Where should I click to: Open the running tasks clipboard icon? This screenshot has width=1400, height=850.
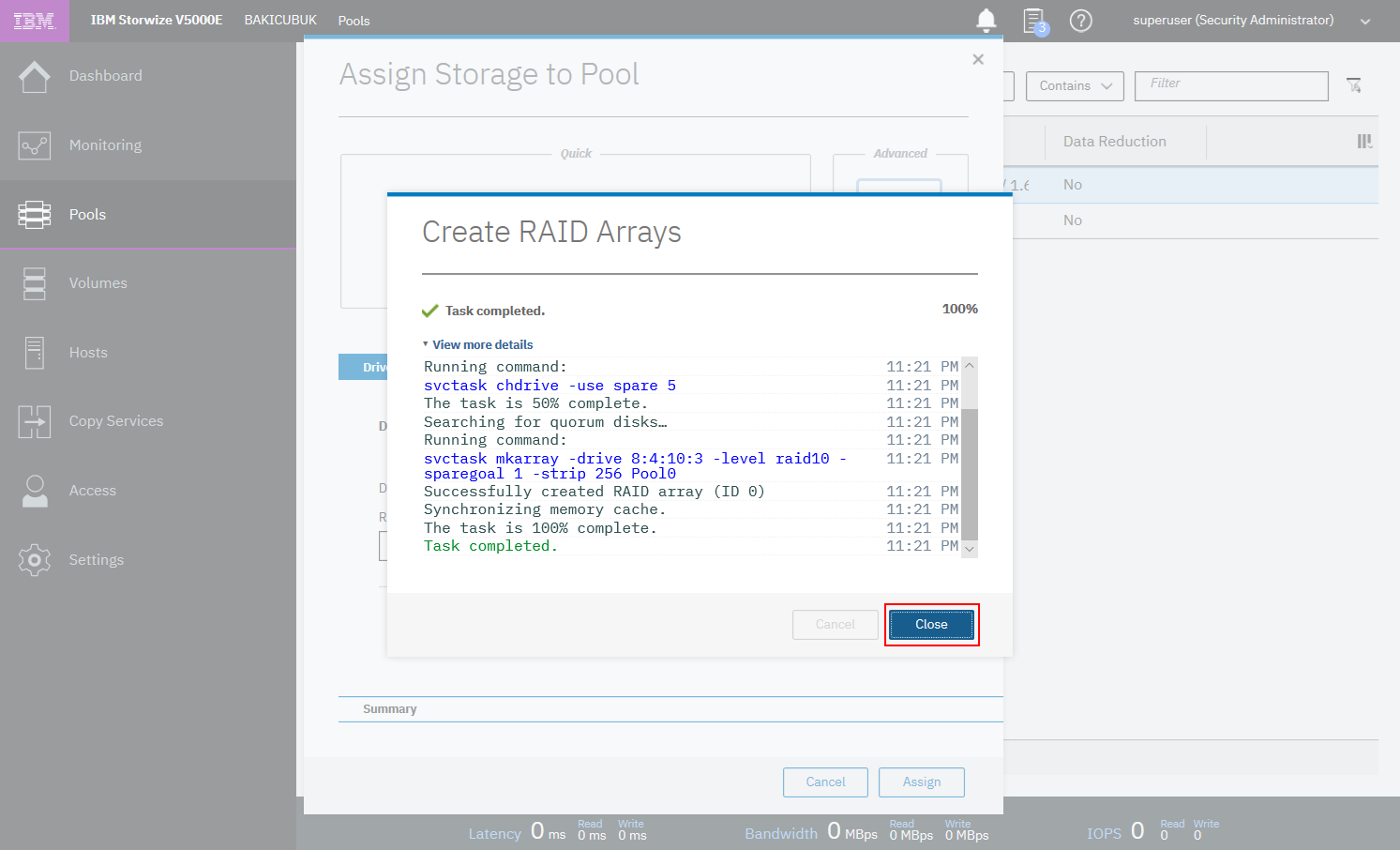tap(1035, 21)
